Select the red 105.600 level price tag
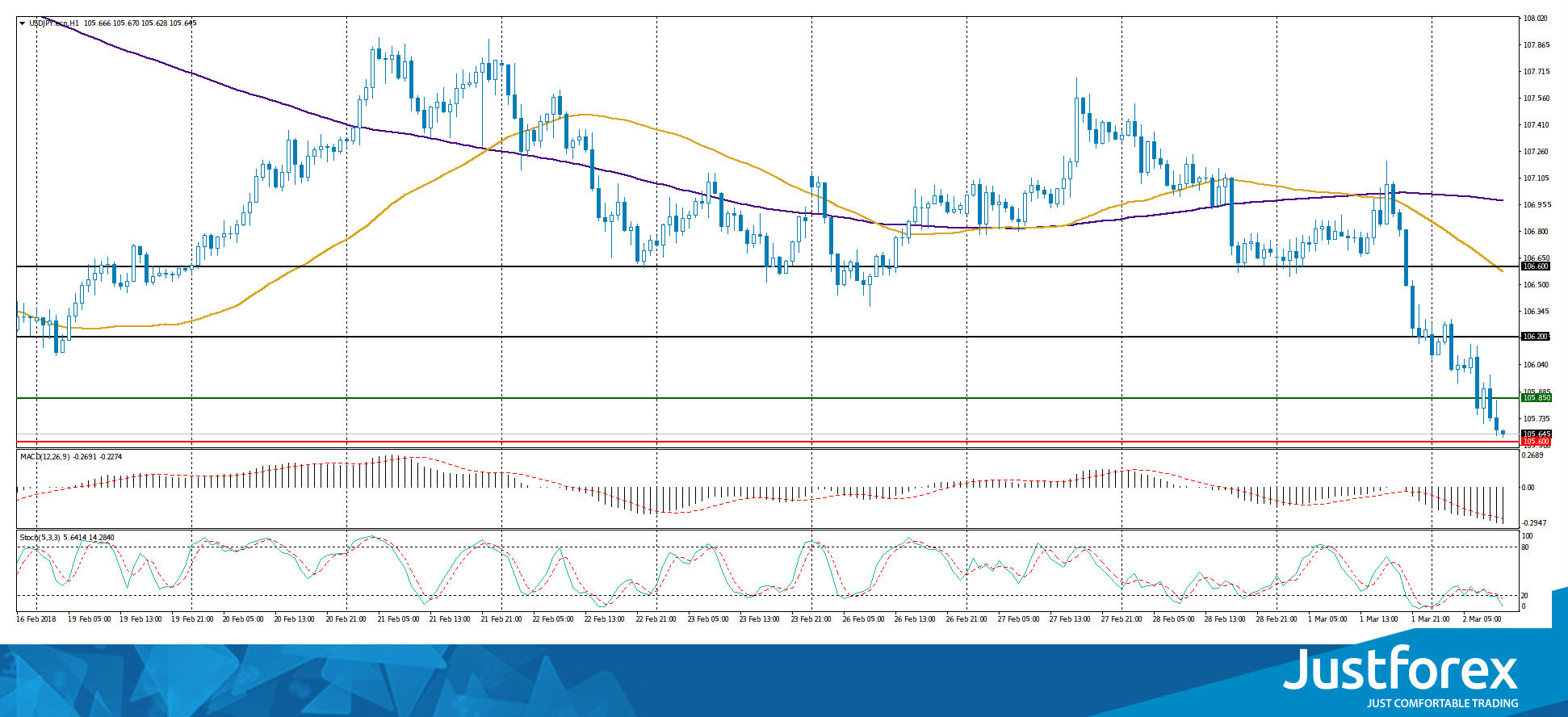This screenshot has height=717, width=1568. (1536, 442)
